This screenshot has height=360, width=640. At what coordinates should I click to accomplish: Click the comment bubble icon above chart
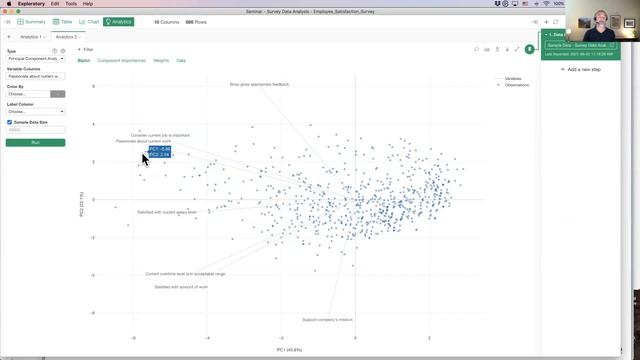click(476, 49)
